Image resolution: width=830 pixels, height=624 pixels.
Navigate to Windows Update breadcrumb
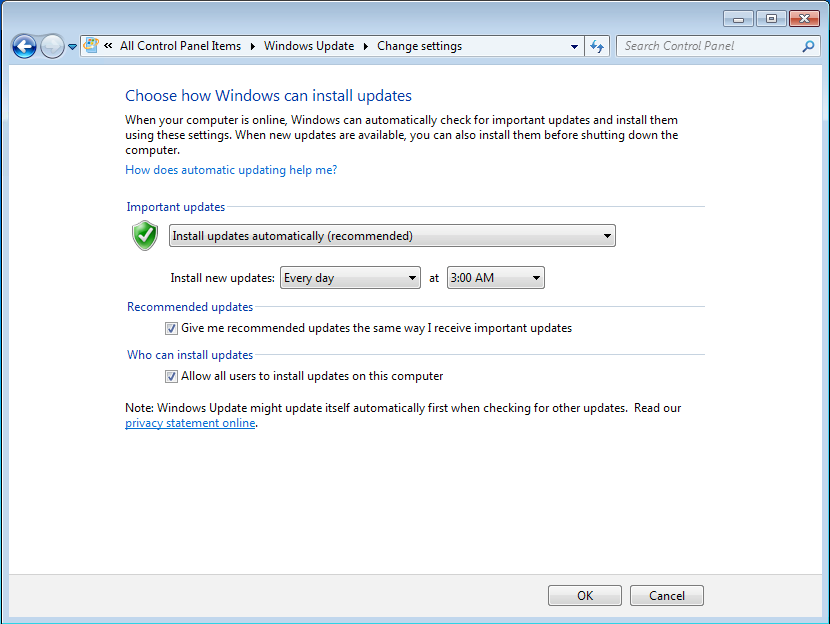click(309, 46)
